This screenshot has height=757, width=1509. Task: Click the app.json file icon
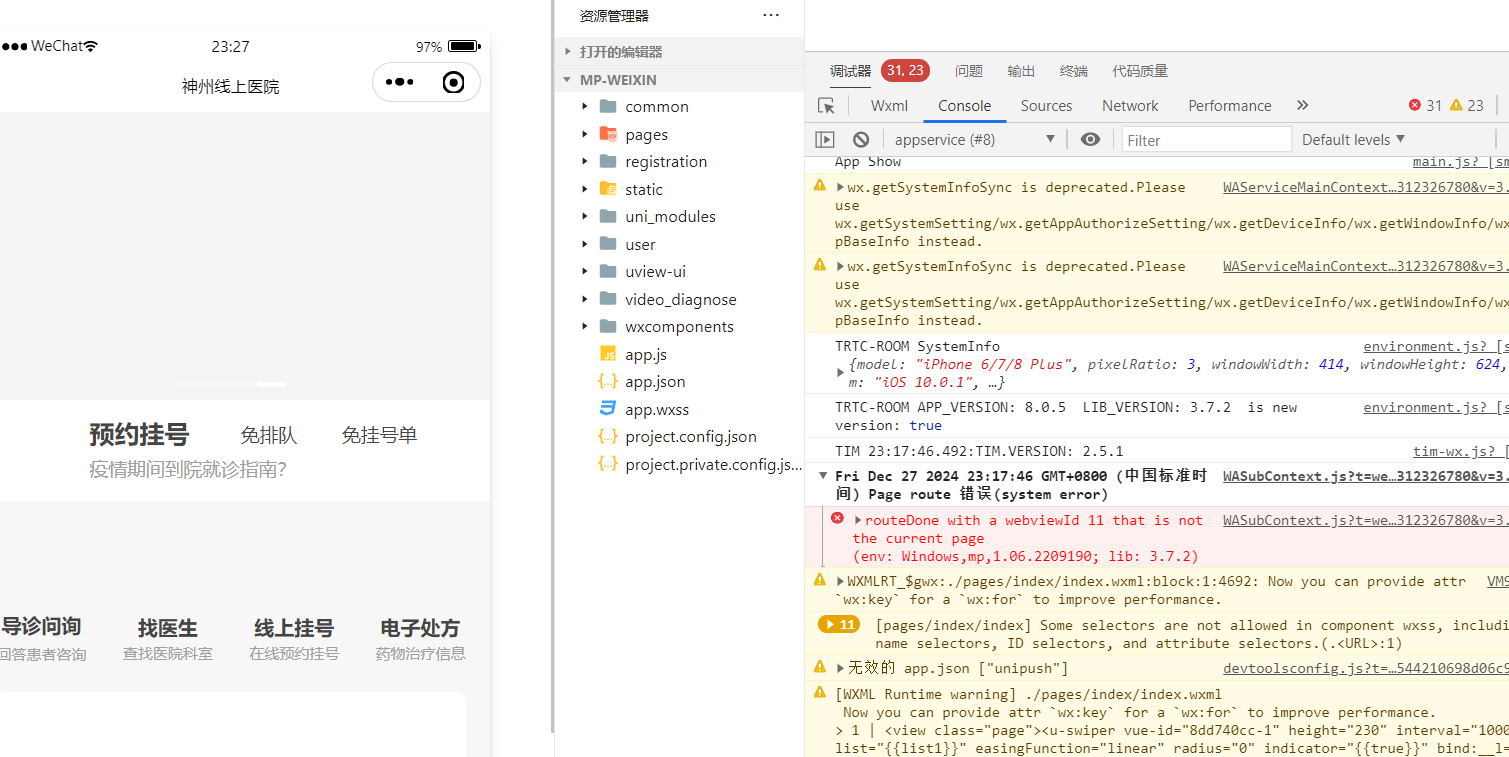pyautogui.click(x=608, y=381)
